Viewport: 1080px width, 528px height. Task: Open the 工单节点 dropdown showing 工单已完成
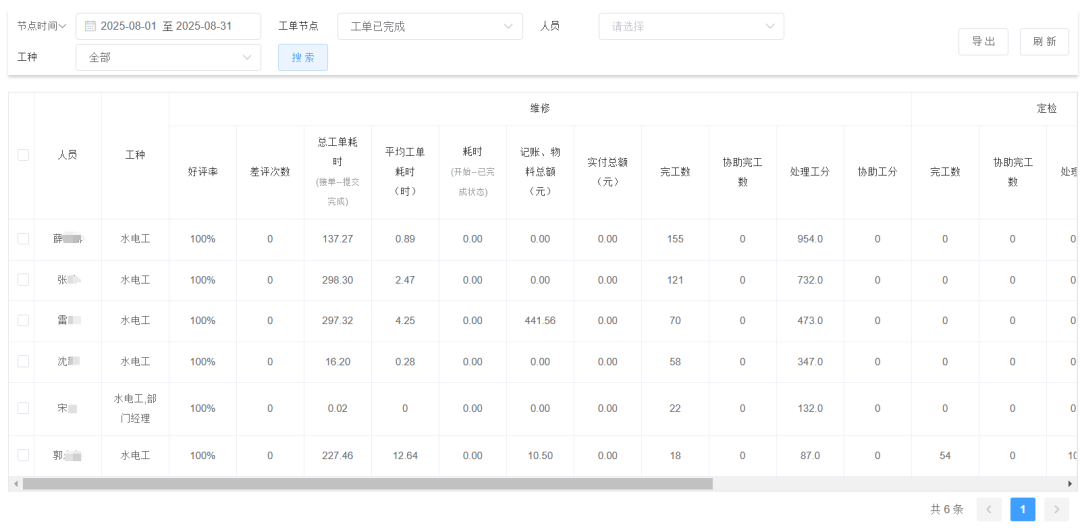tap(430, 26)
